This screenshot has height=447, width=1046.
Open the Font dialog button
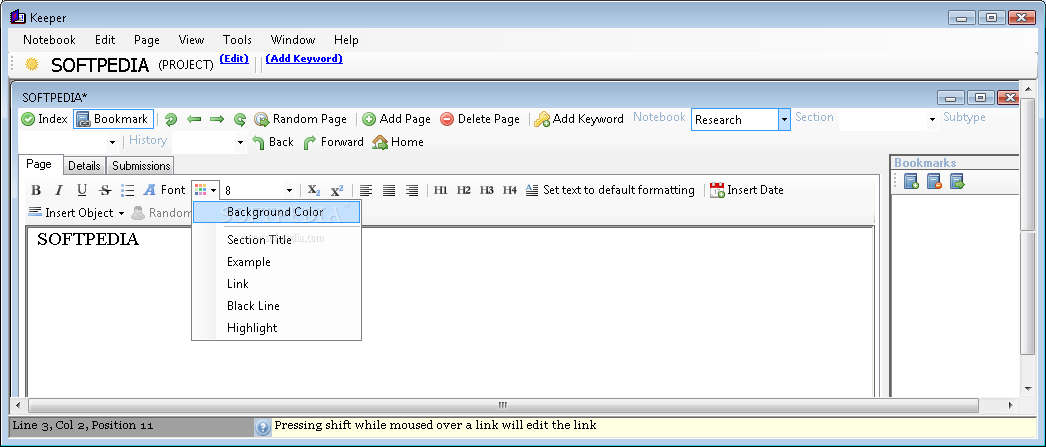pos(164,190)
